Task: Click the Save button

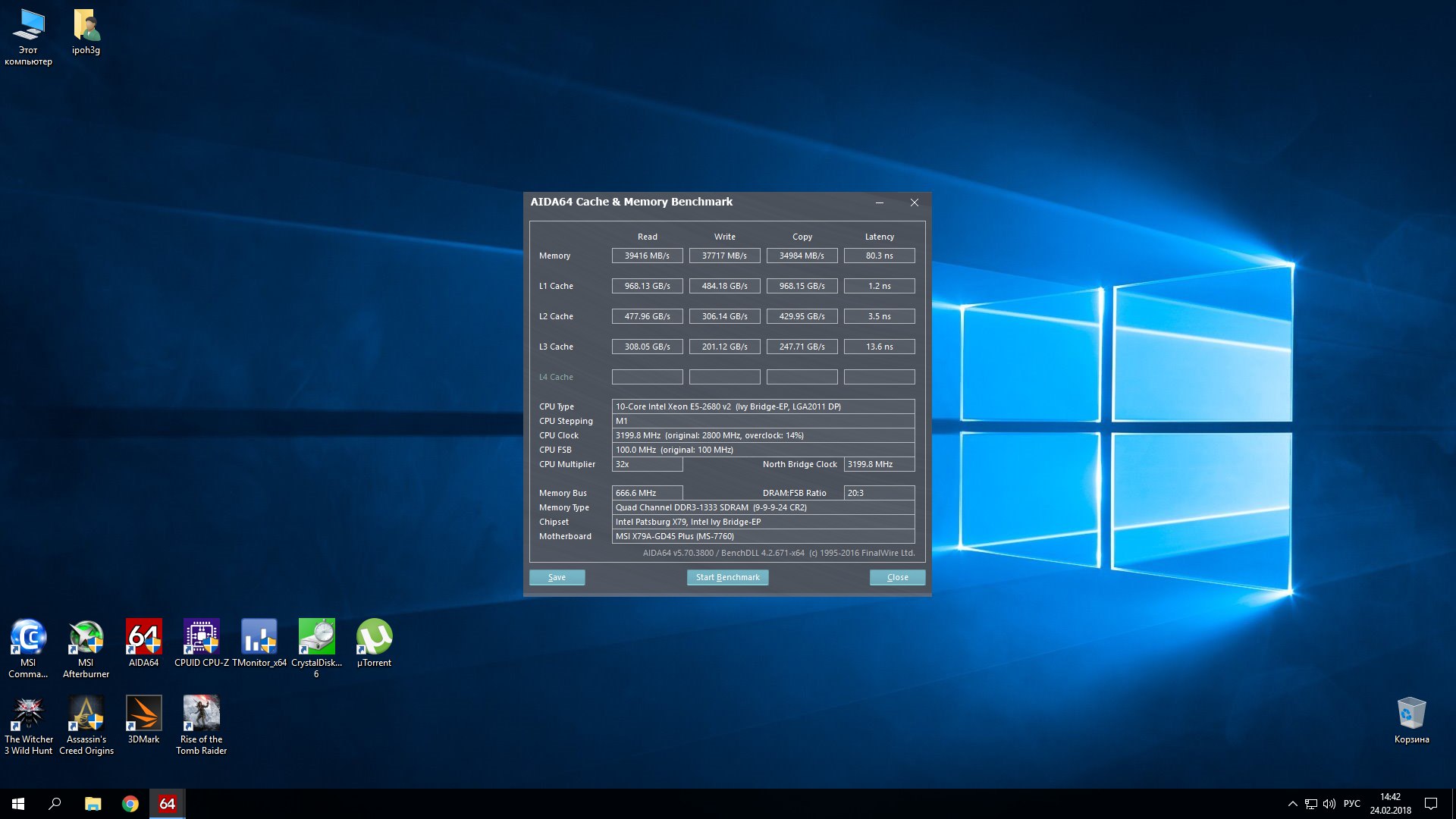Action: tap(557, 577)
